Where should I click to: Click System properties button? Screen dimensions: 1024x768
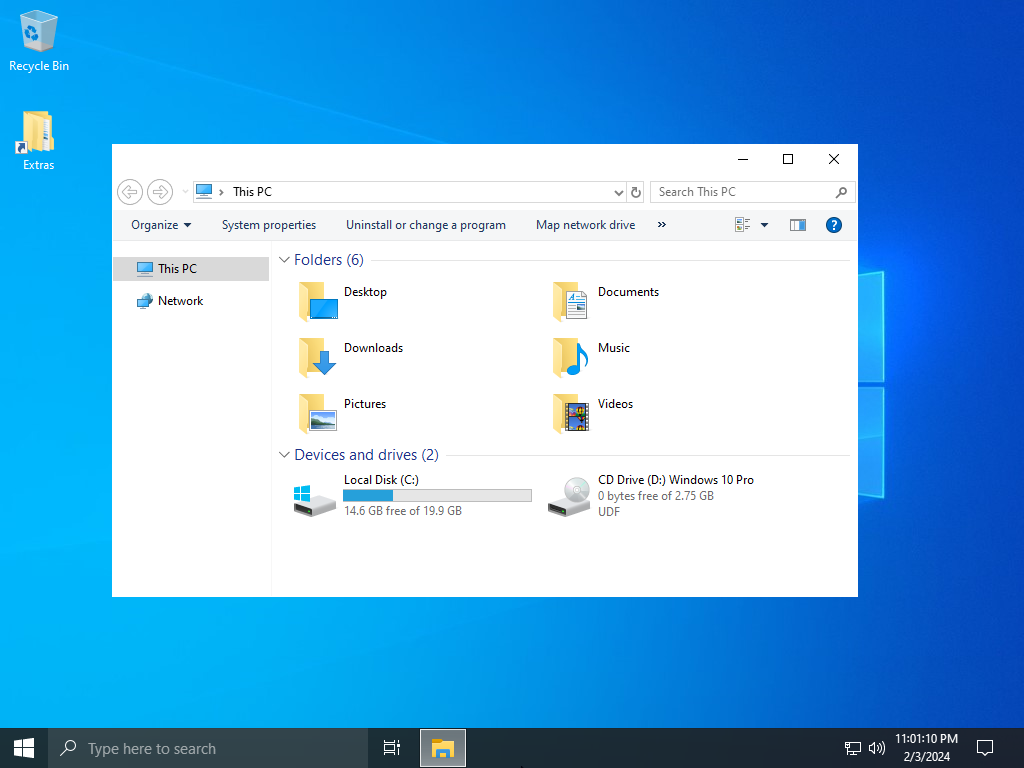[x=268, y=225]
